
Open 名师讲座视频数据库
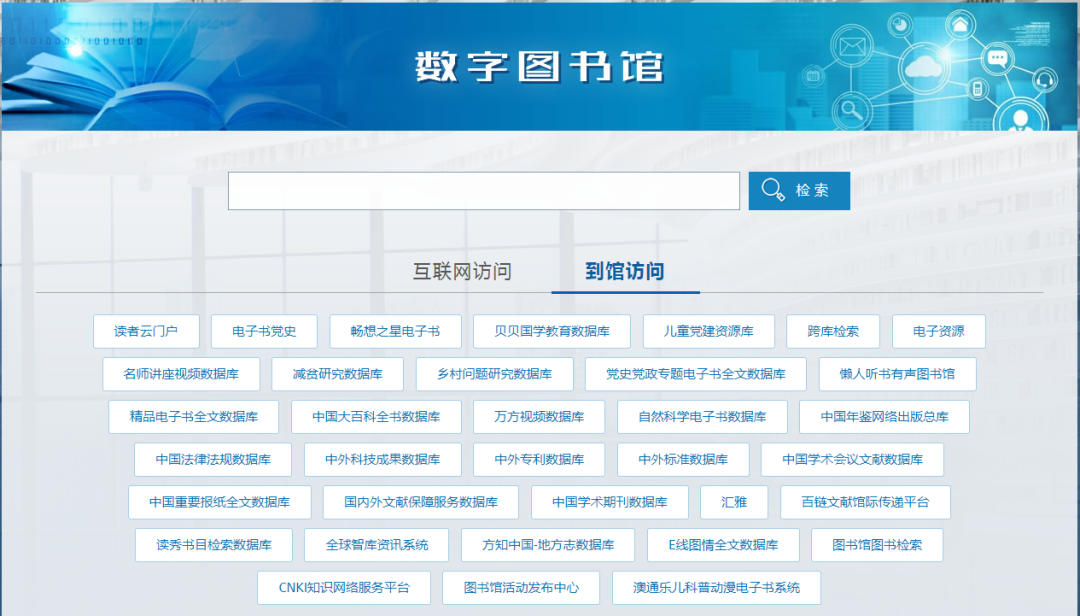click(x=181, y=374)
